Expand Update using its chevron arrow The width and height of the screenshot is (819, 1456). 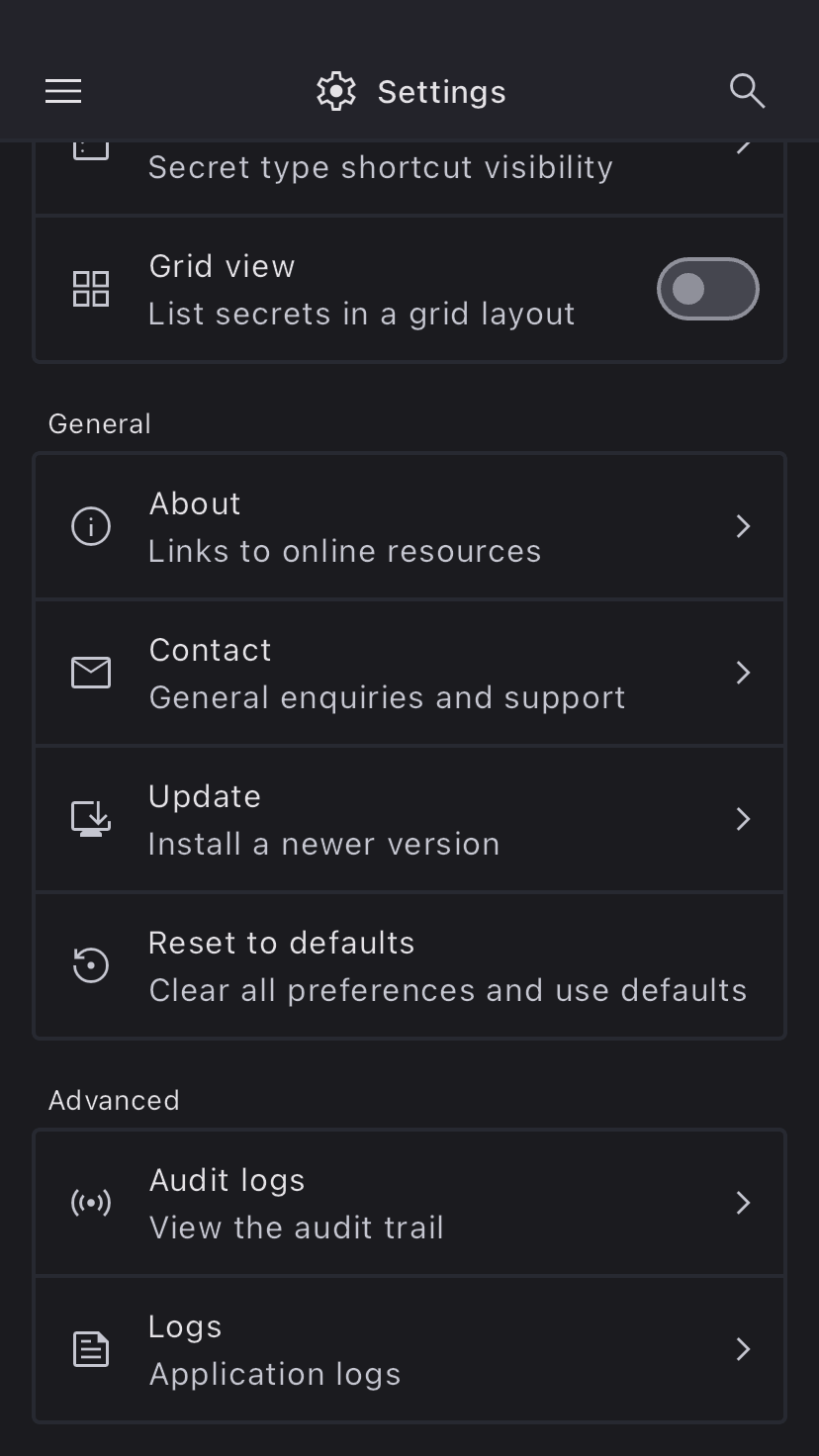744,819
